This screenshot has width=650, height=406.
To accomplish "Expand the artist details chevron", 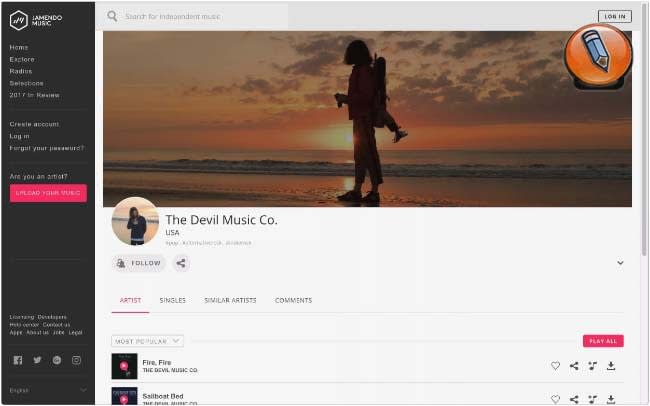I will tap(620, 263).
